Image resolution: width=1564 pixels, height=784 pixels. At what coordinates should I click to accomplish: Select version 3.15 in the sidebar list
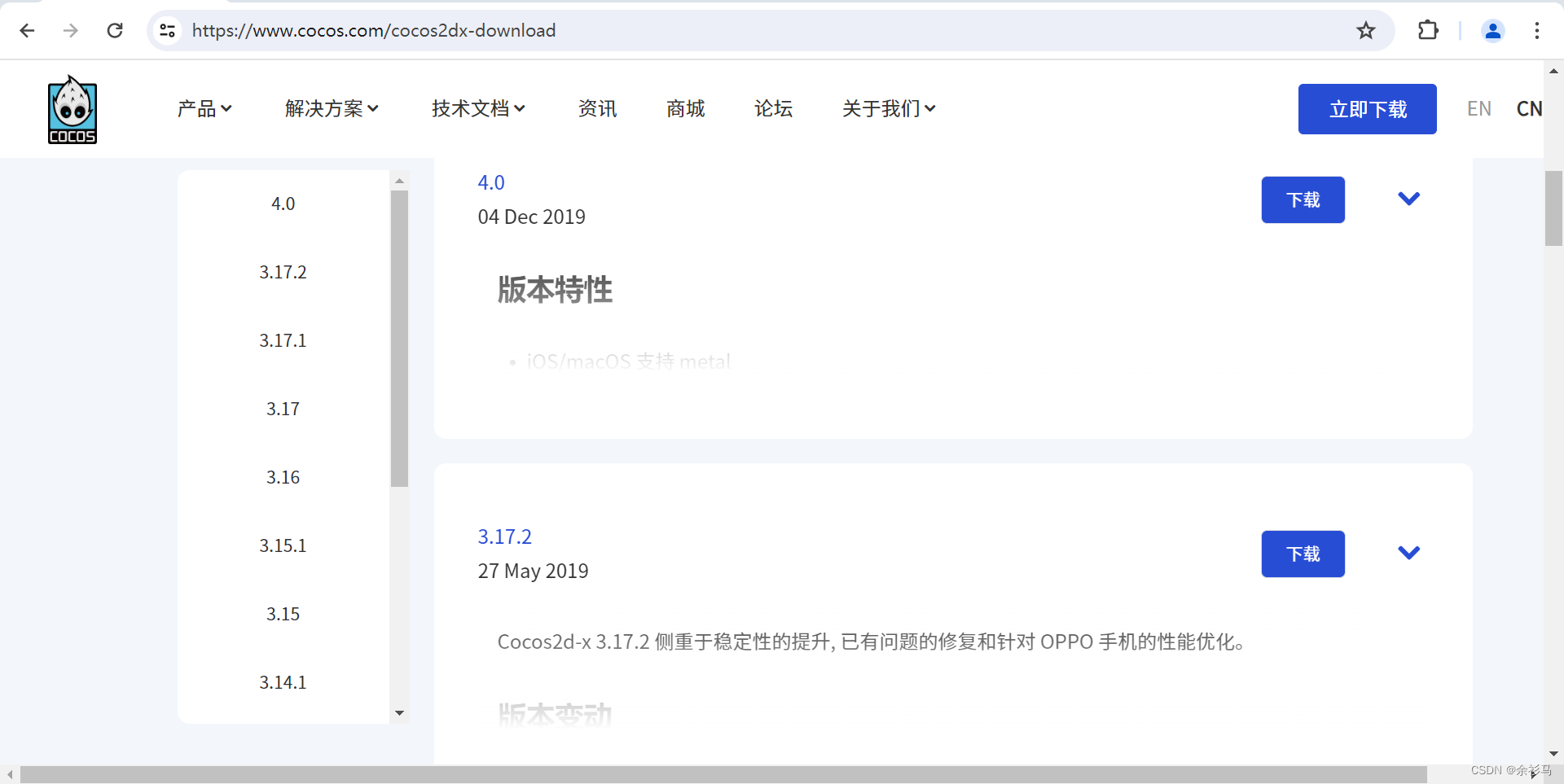(283, 614)
